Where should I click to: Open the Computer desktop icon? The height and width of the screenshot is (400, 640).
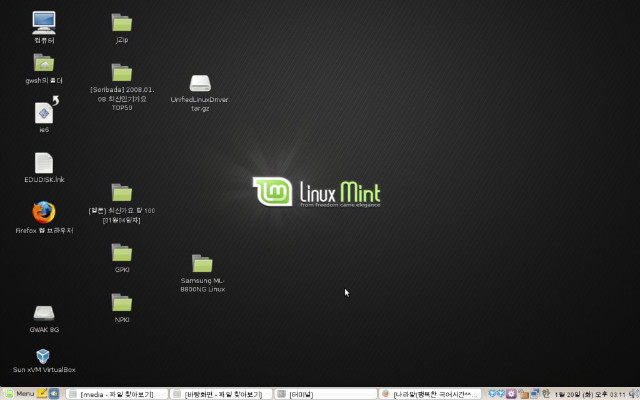click(44, 23)
